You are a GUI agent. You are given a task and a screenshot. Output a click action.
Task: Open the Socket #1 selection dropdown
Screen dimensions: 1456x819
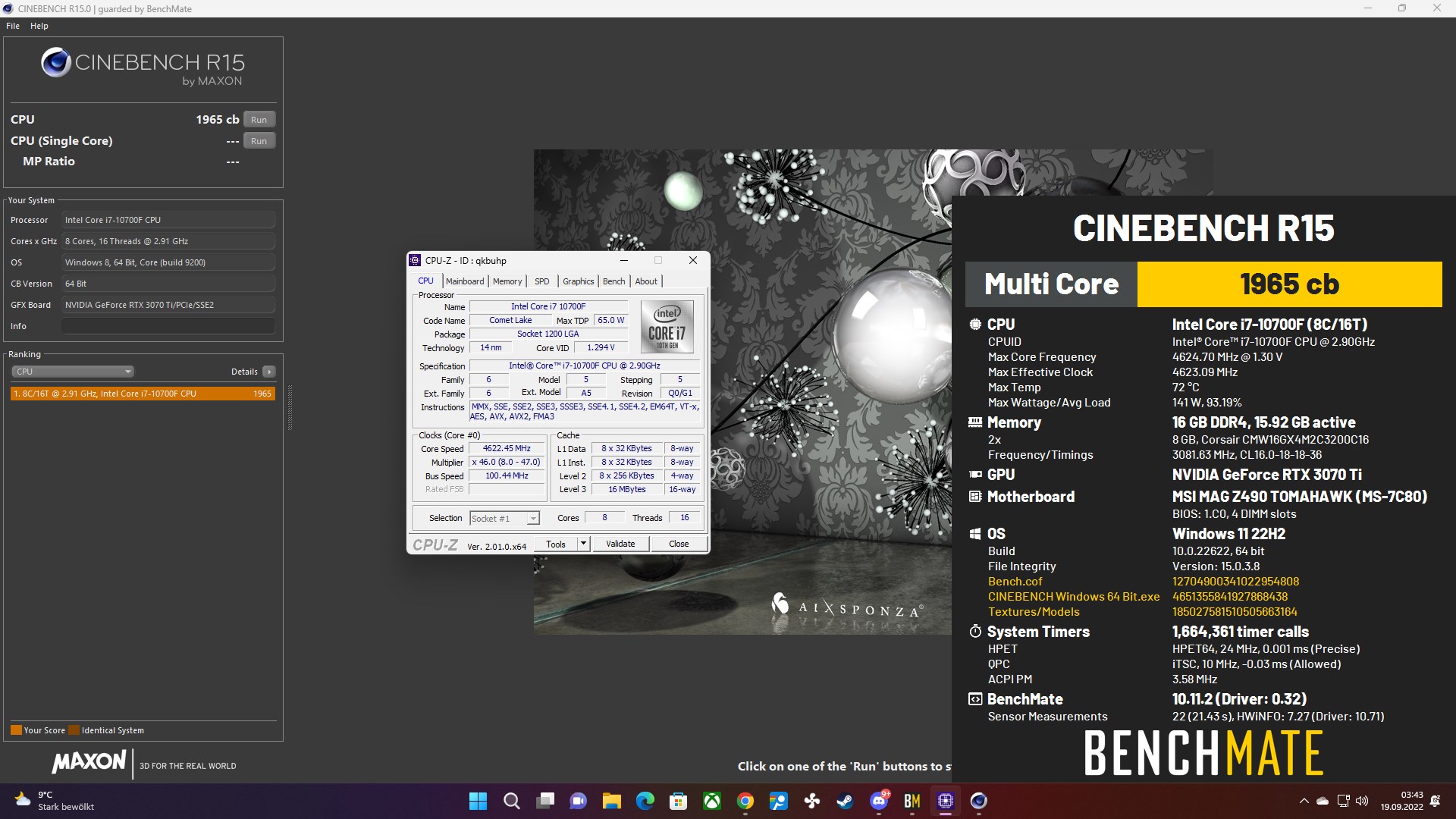point(504,519)
